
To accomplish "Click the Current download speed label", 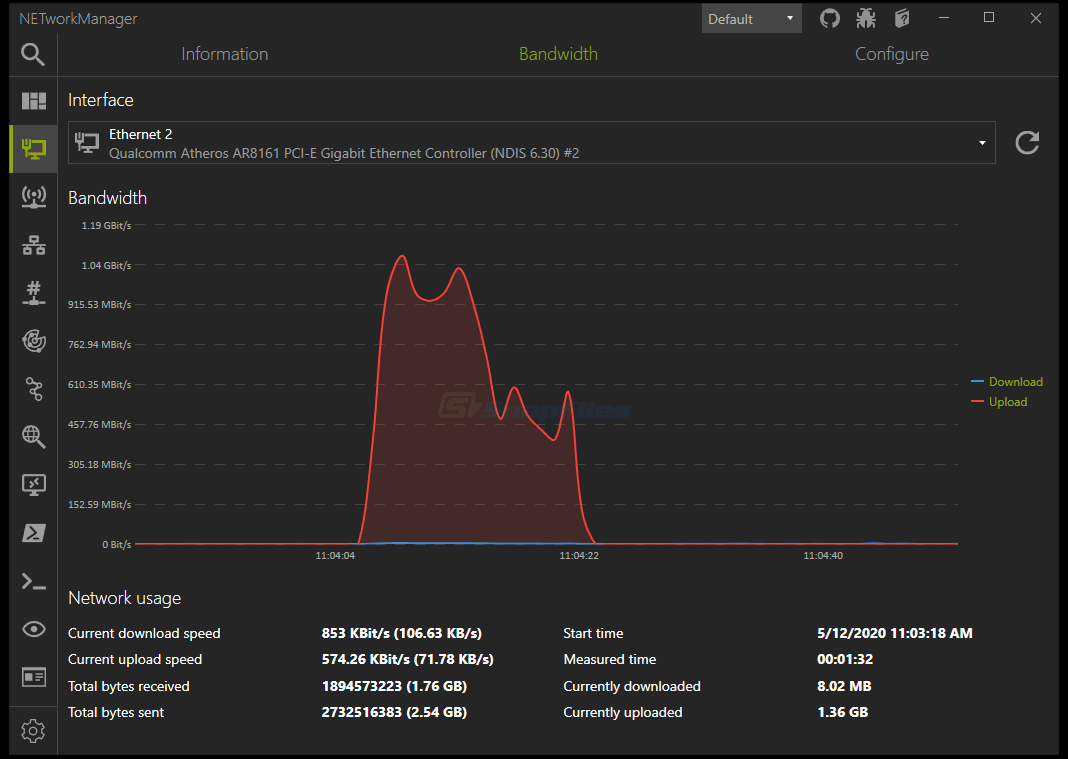I will tap(144, 633).
